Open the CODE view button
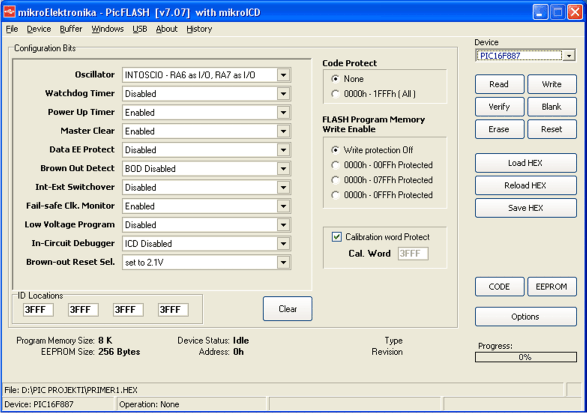The height and width of the screenshot is (413, 587). pyautogui.click(x=499, y=287)
